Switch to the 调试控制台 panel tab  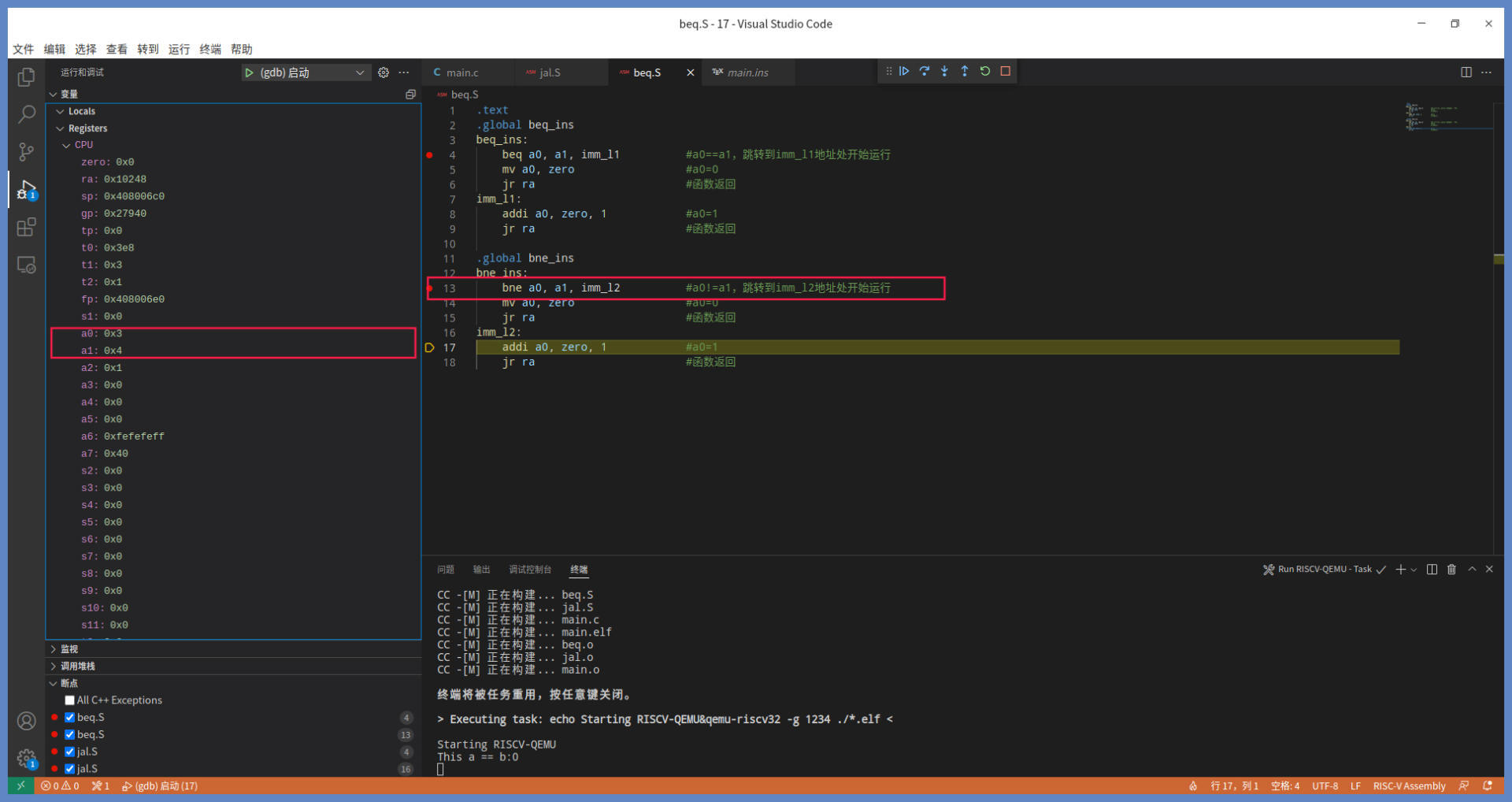[x=530, y=570]
